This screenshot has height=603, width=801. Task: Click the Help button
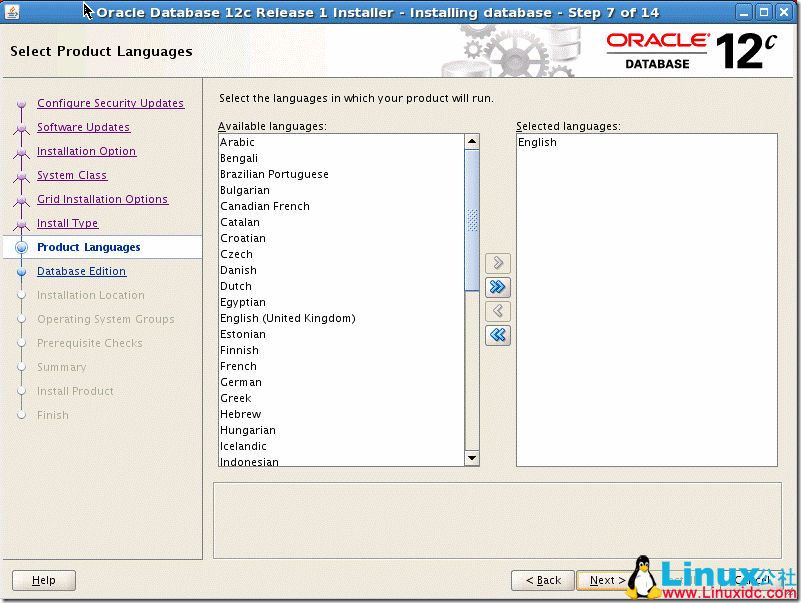tap(43, 580)
